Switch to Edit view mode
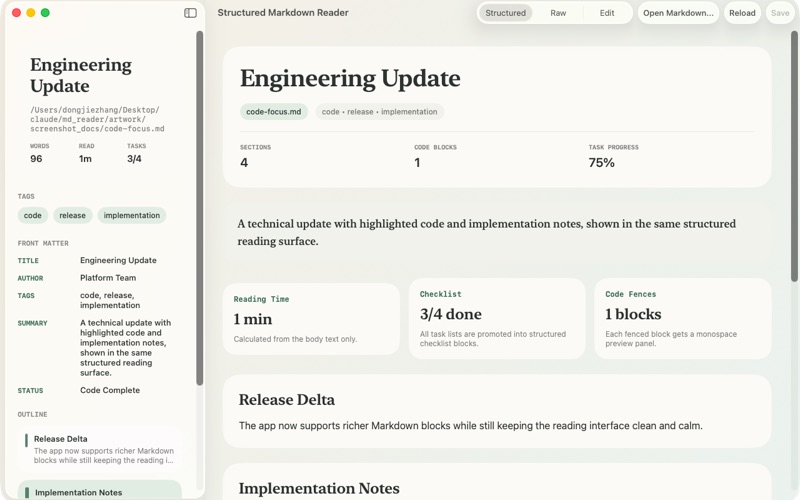 point(607,13)
